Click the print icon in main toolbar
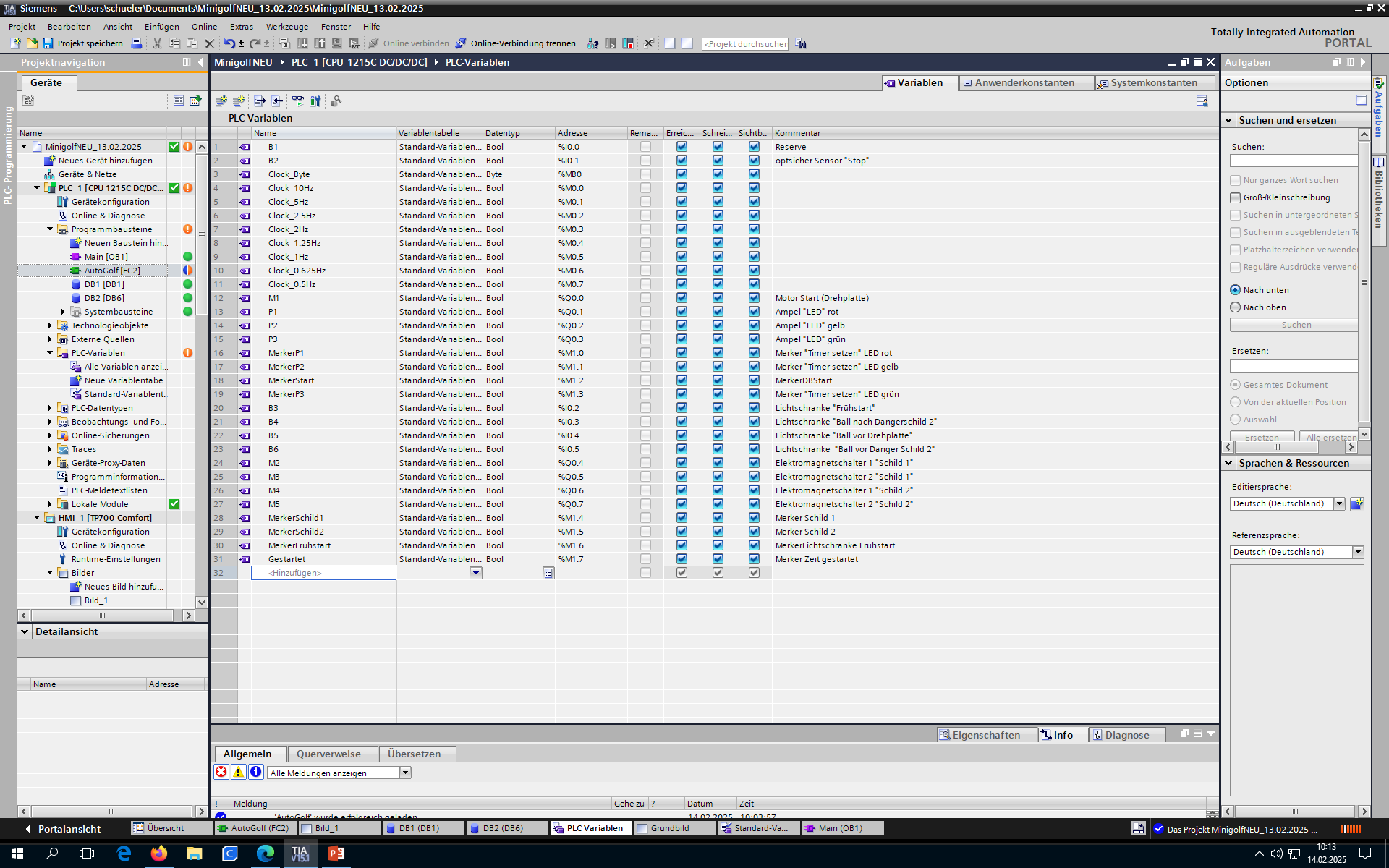Screen dimensions: 1389x868 137,43
